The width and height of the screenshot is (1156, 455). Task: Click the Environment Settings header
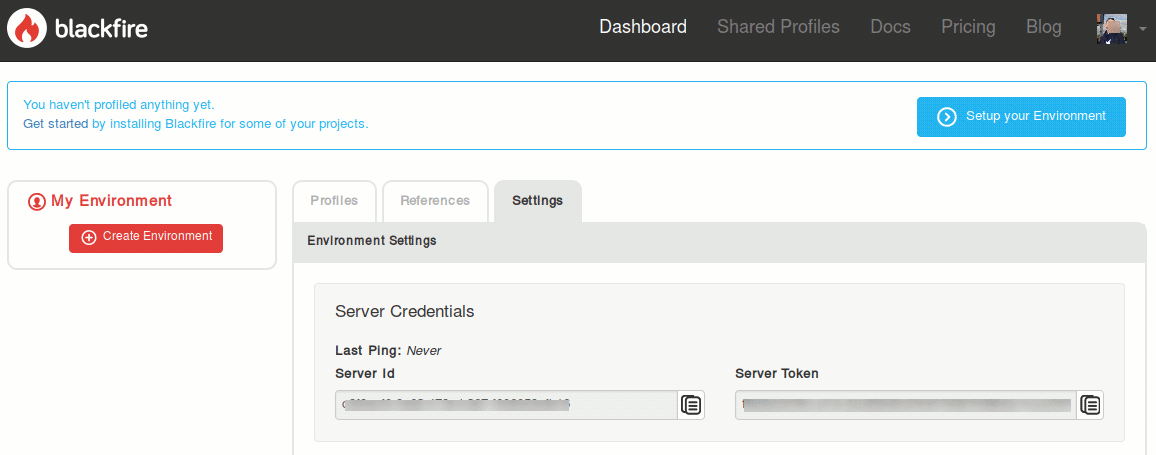click(x=372, y=240)
